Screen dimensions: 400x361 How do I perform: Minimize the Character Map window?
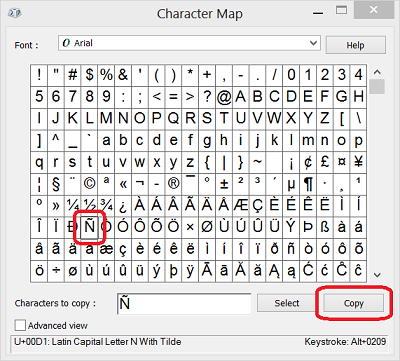(318, 13)
